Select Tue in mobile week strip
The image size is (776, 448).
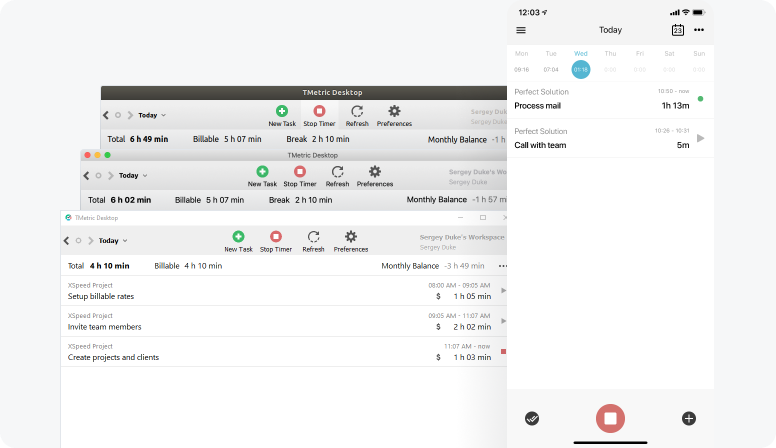tap(551, 61)
